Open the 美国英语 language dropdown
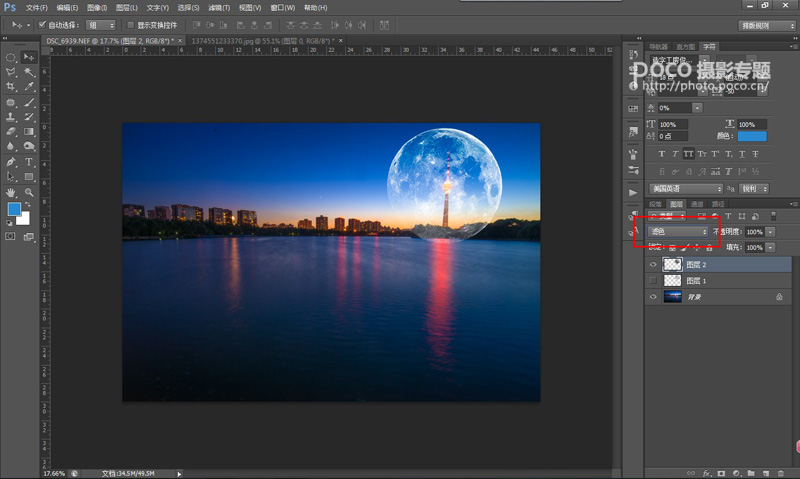This screenshot has height=479, width=800. pyautogui.click(x=686, y=189)
